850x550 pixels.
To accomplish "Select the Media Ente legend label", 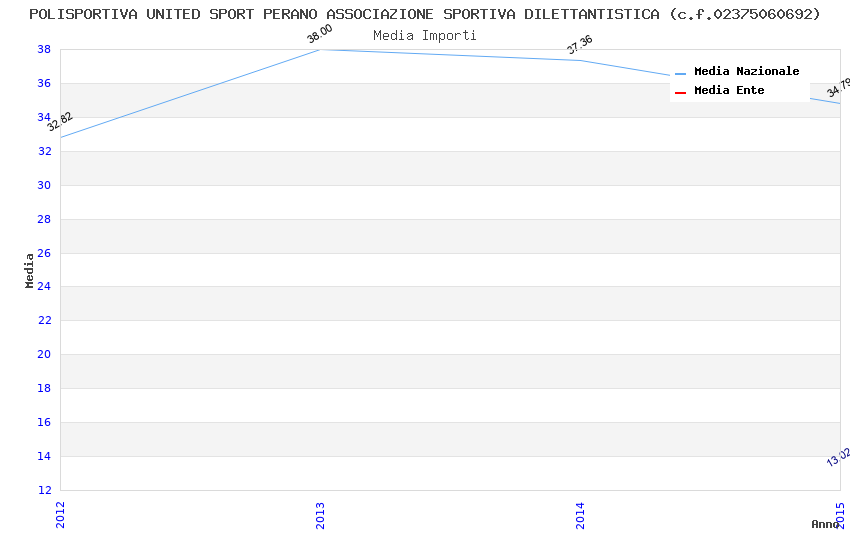I will (729, 91).
